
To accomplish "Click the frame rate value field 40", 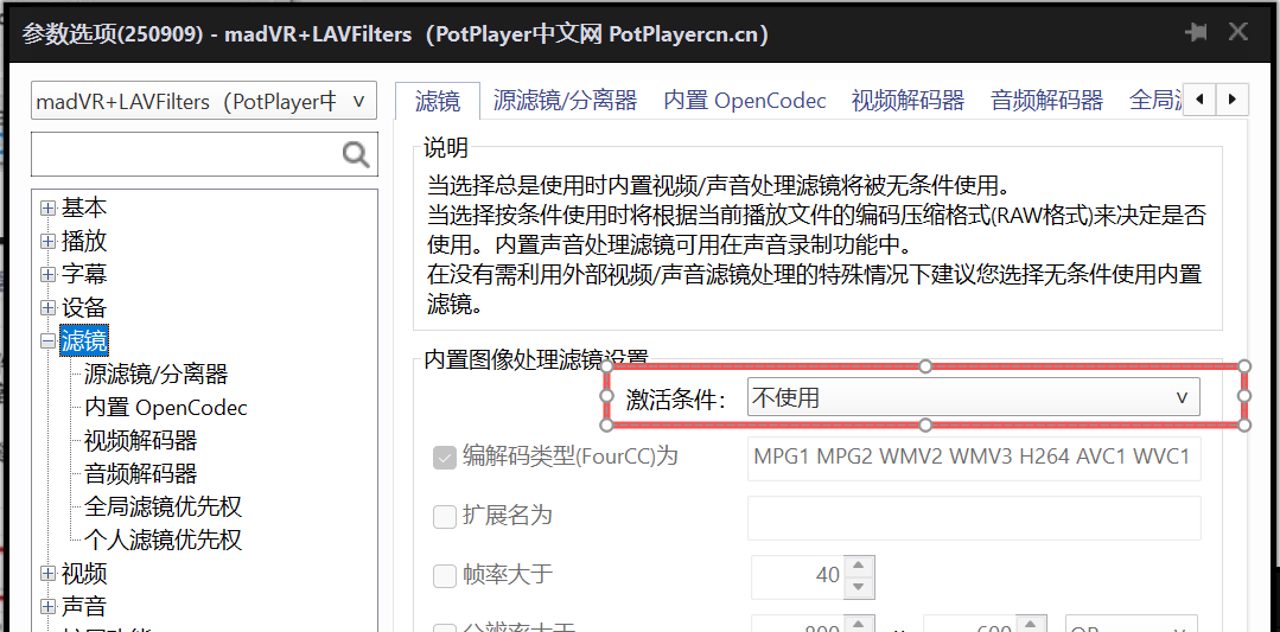I will (797, 576).
